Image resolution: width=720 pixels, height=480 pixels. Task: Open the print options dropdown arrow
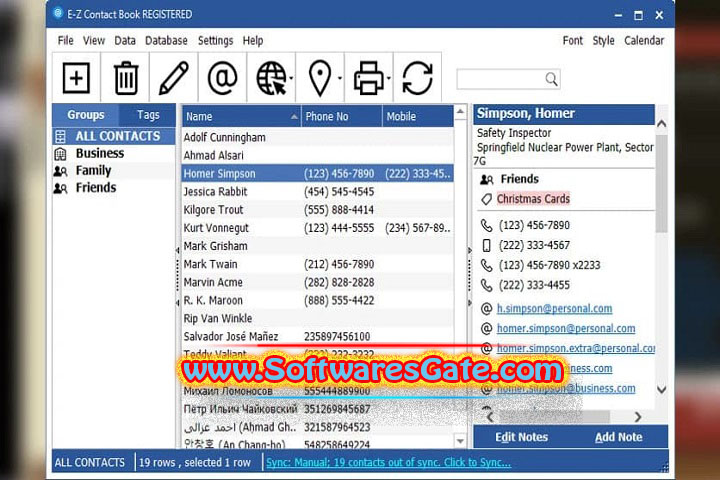click(x=389, y=79)
